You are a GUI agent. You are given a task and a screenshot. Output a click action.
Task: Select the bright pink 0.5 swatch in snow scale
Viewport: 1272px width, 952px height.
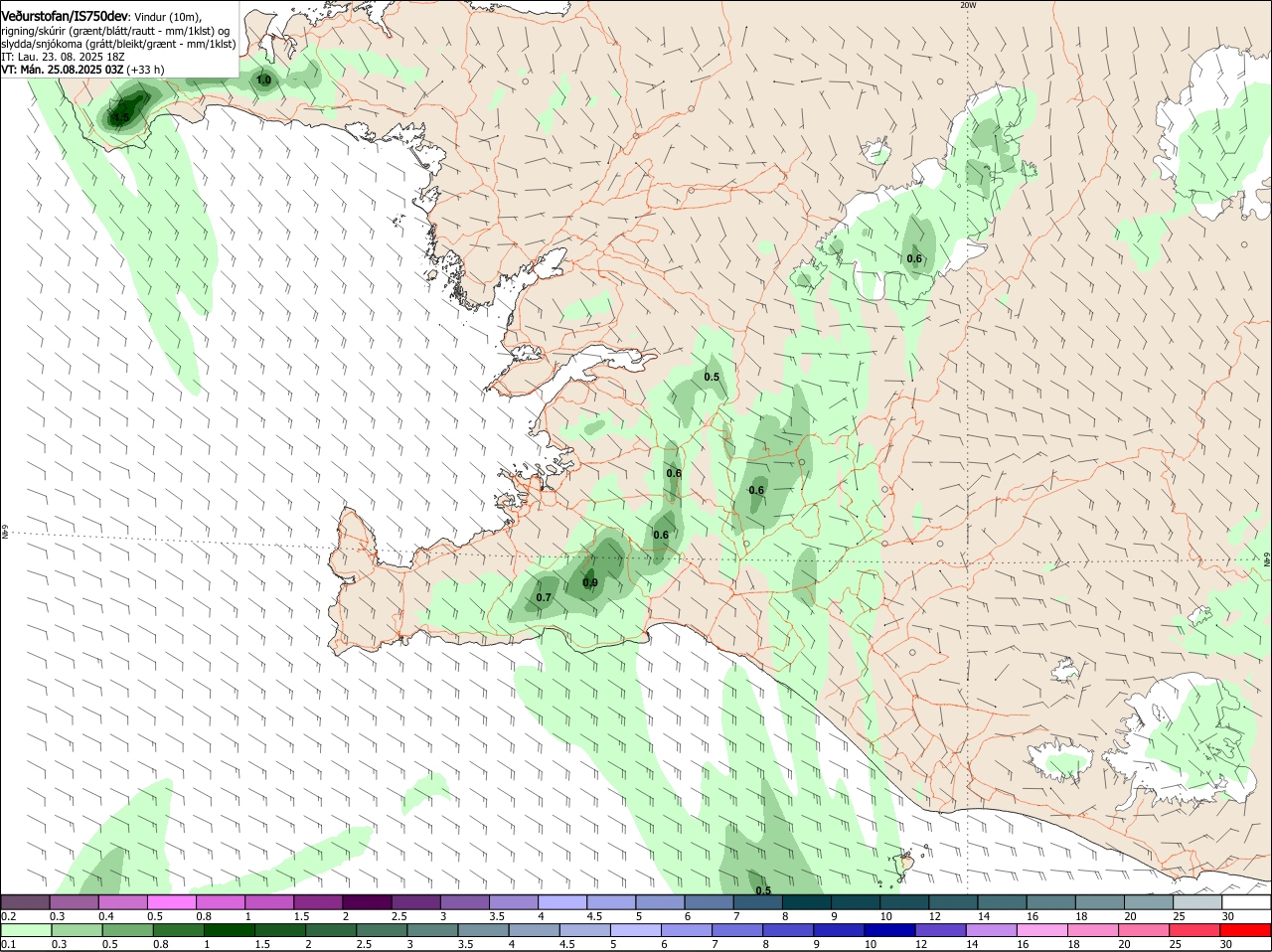pyautogui.click(x=172, y=901)
